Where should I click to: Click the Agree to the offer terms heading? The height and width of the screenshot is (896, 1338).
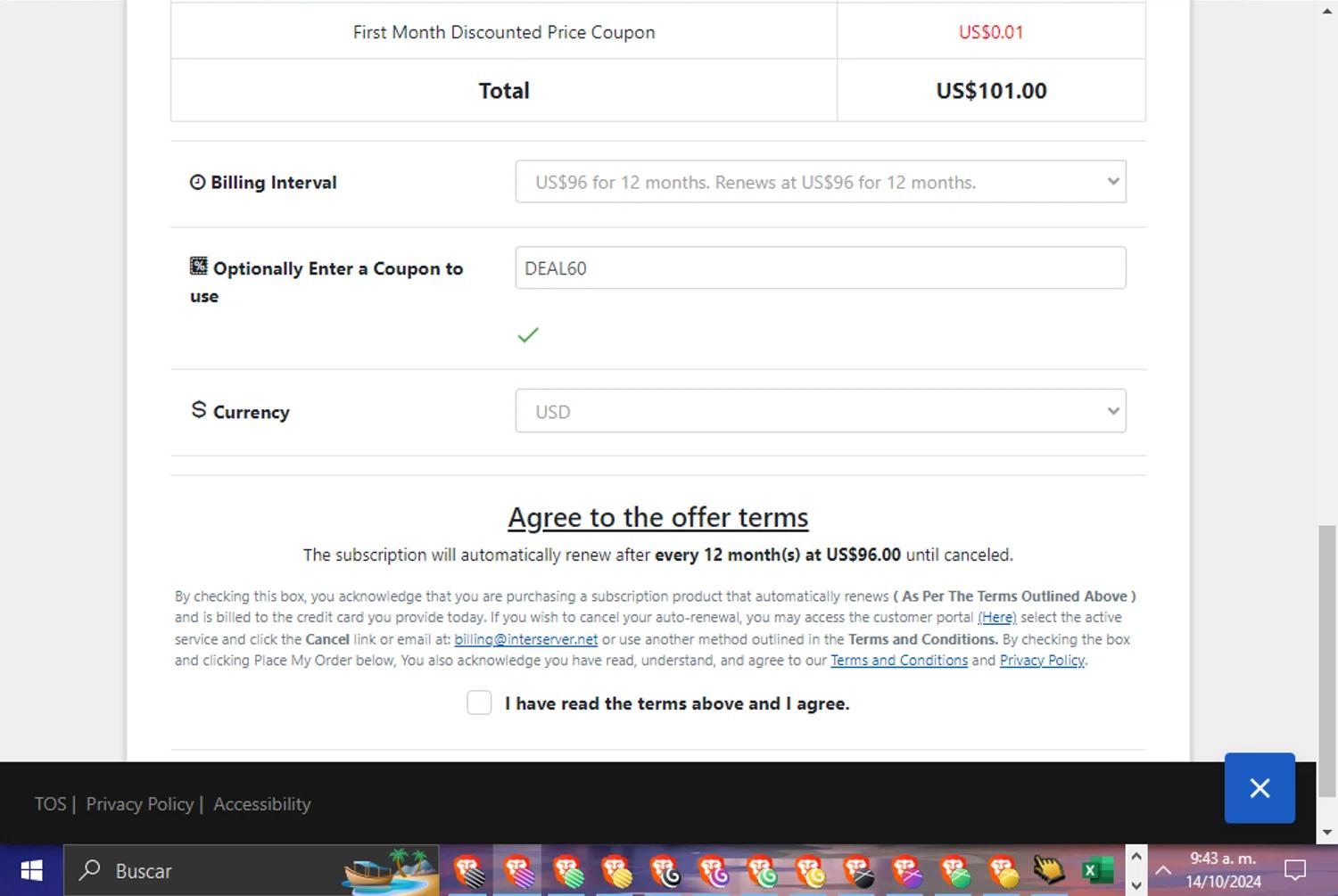[658, 517]
